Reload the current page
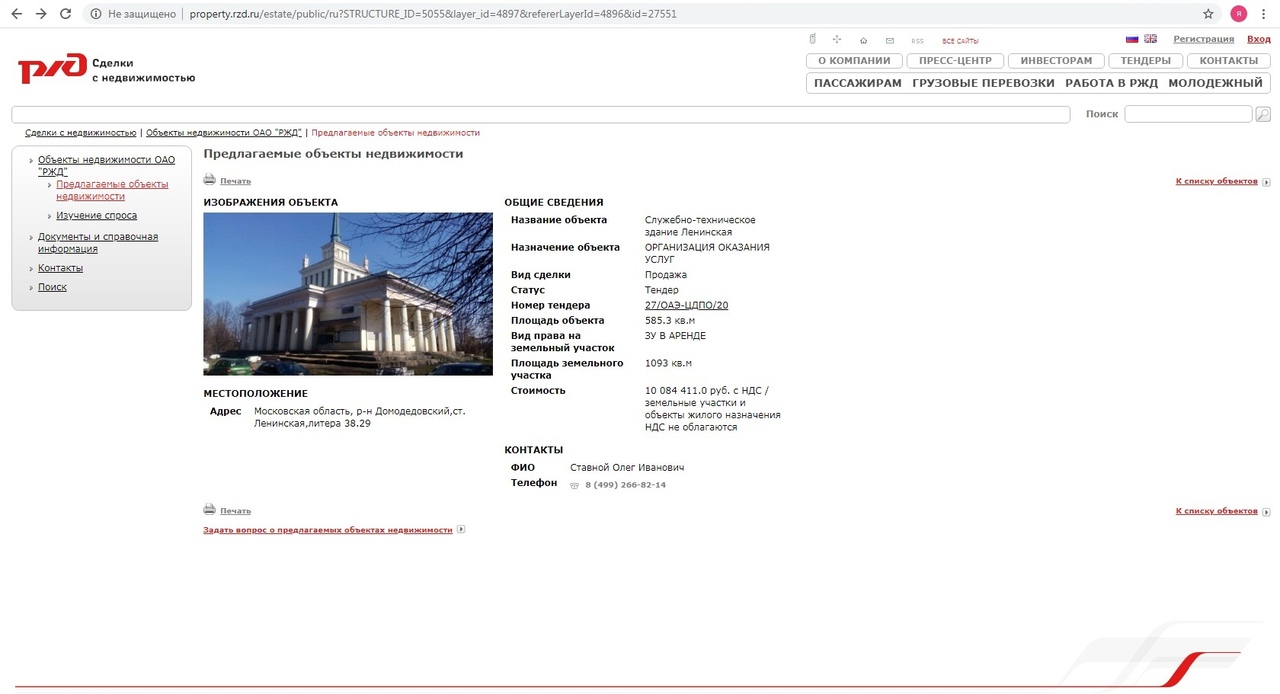1280x694 pixels. click(x=65, y=14)
